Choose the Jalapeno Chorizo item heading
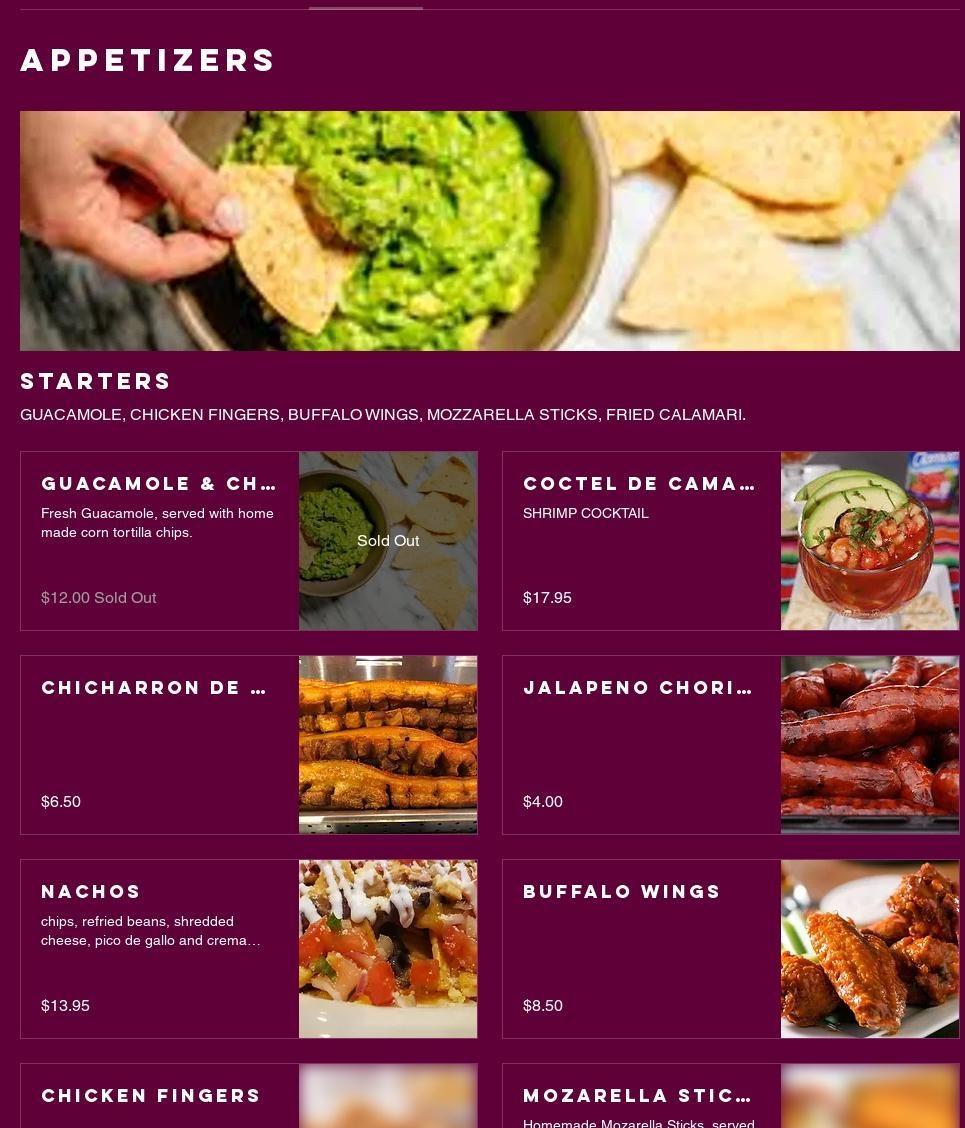The height and width of the screenshot is (1128, 965). click(638, 688)
